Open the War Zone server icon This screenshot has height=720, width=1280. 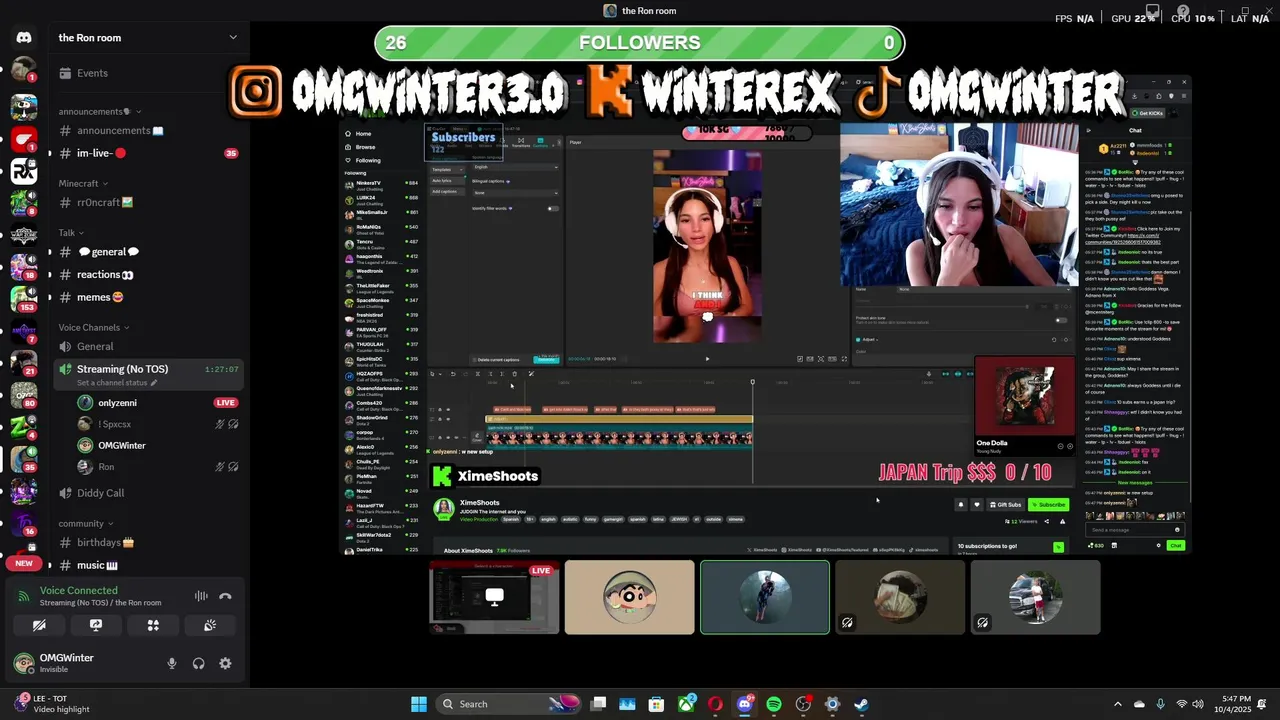pyautogui.click(x=24, y=235)
